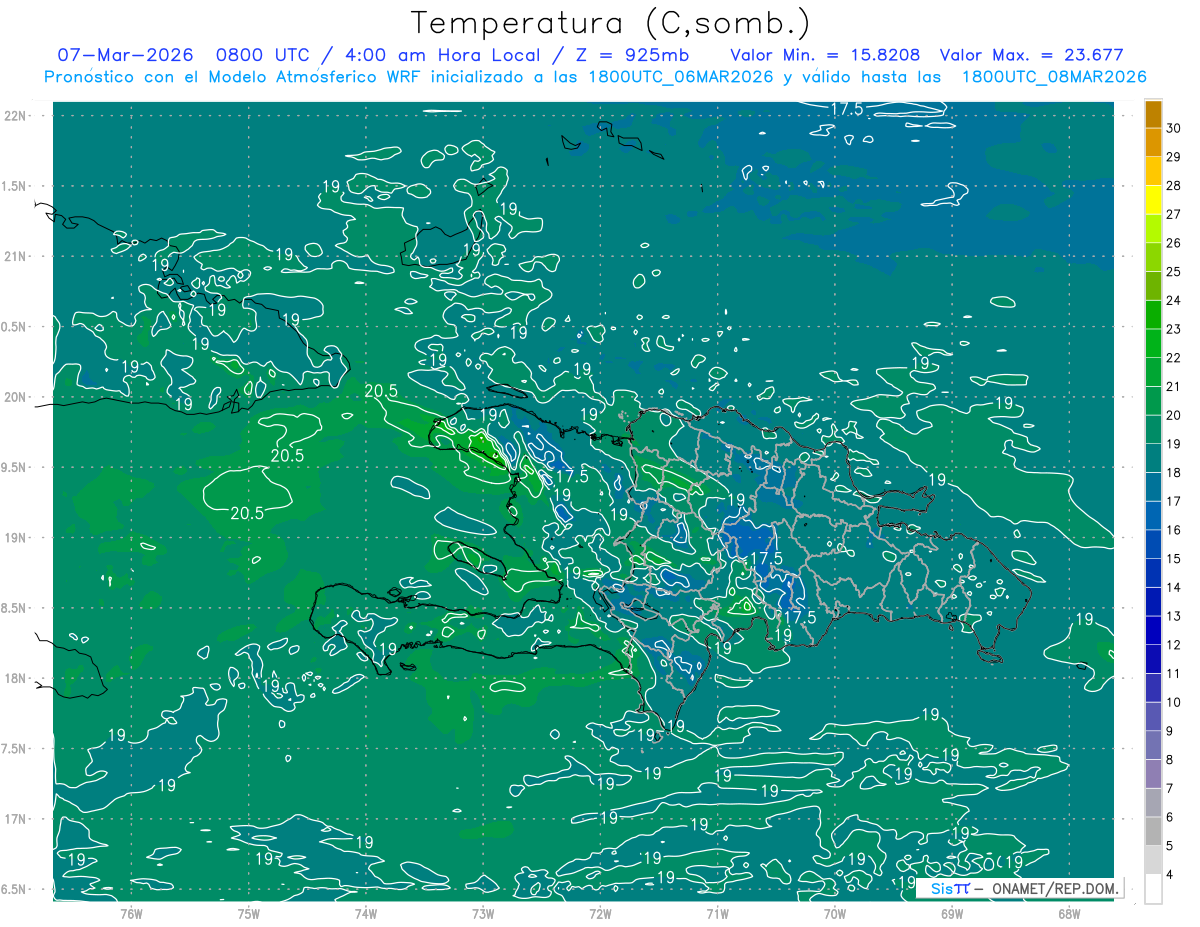Viewport: 1200px width, 927px height.
Task: Click the color scale label '23'
Action: (1173, 329)
